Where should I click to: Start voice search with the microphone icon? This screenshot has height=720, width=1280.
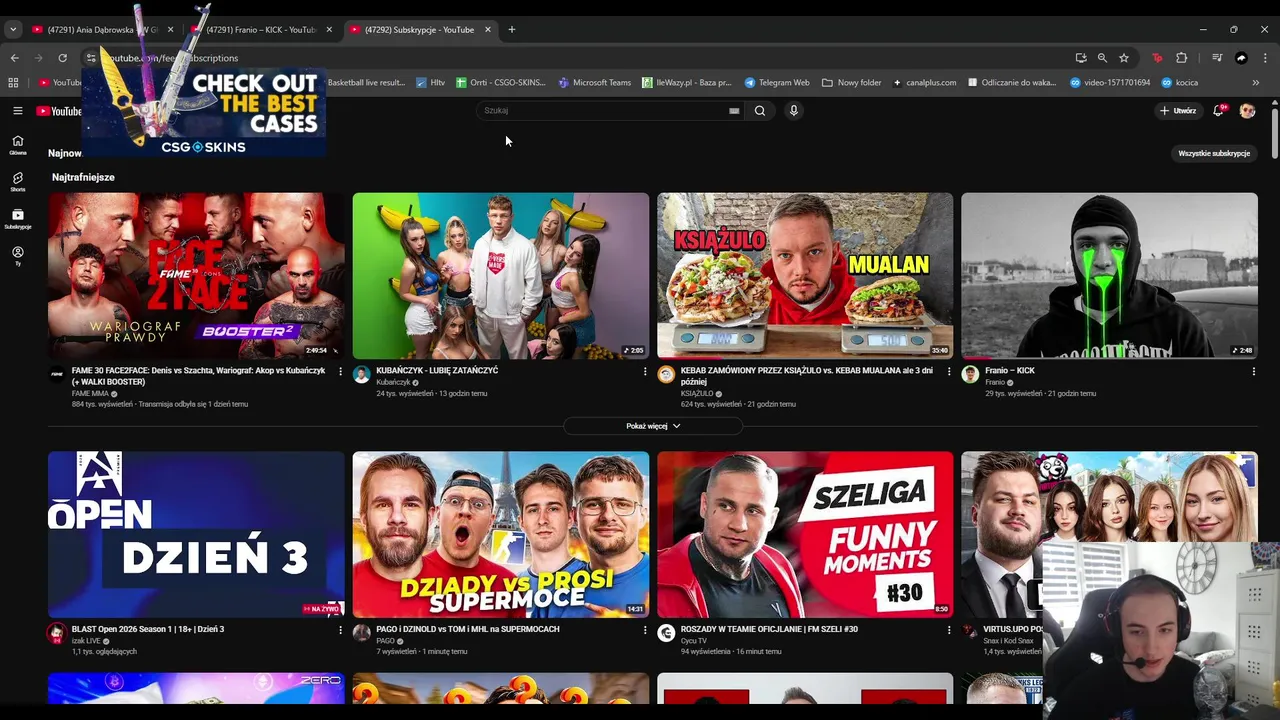point(793,111)
